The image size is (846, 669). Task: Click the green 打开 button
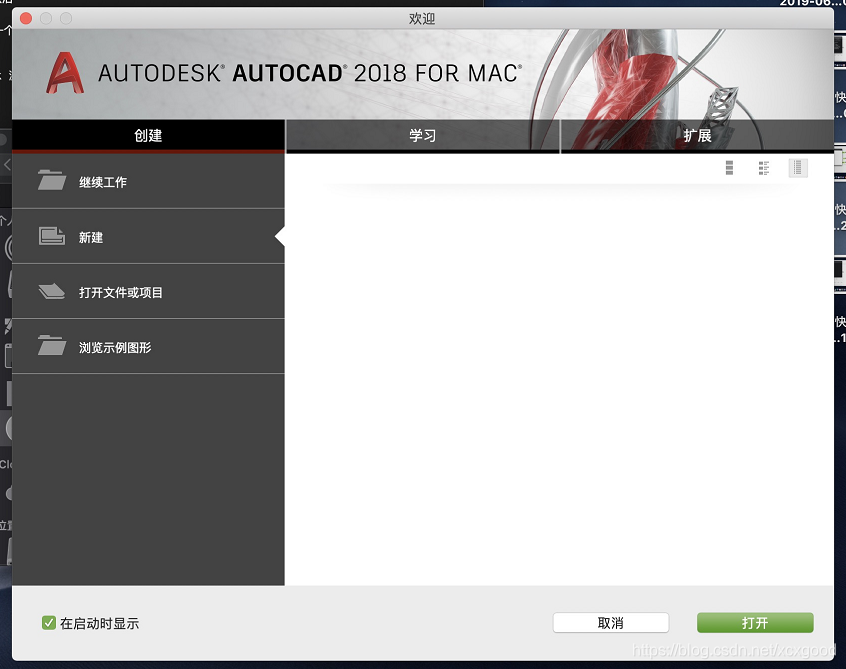point(755,623)
